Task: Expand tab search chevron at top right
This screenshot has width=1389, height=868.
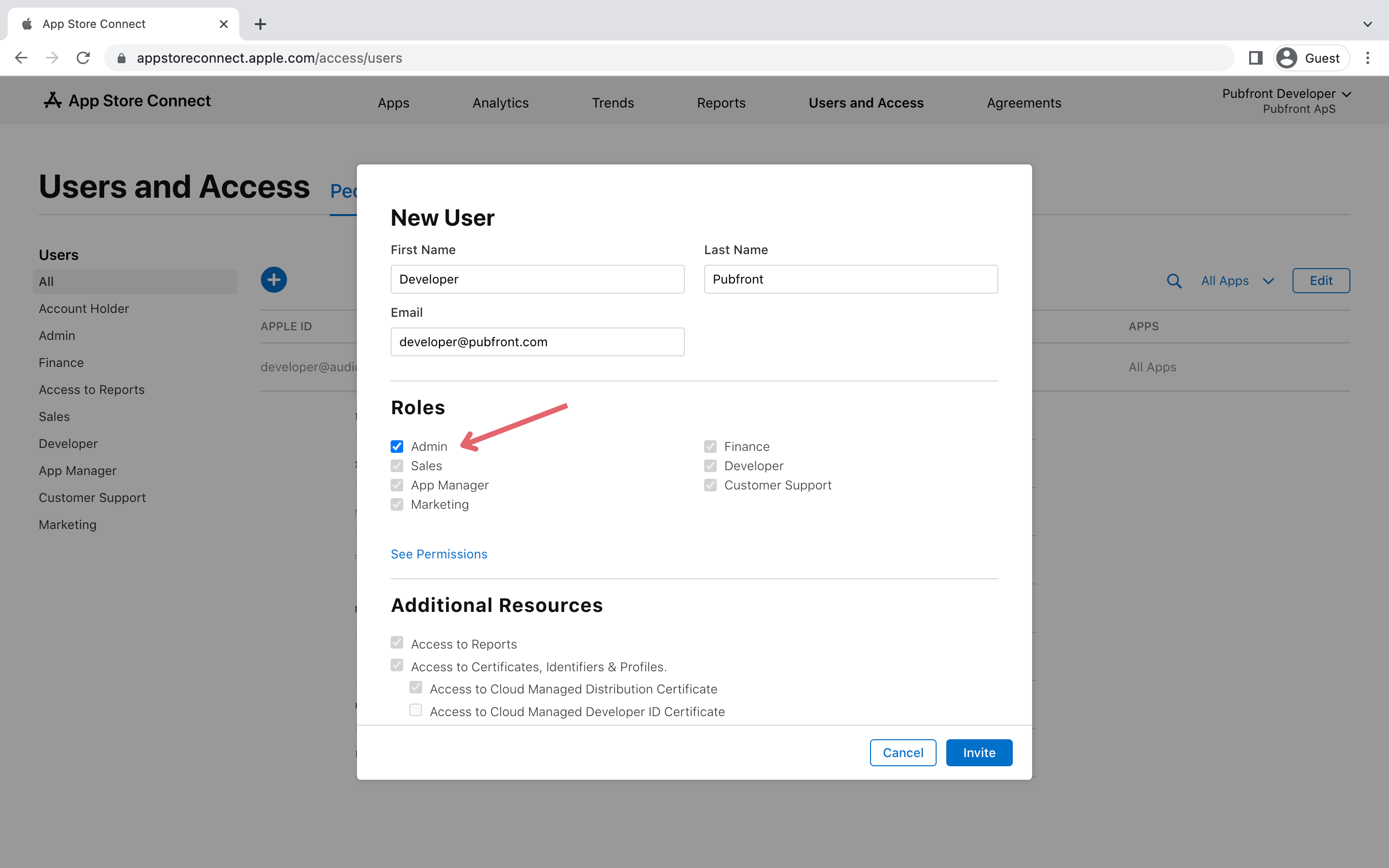Action: pos(1368,24)
